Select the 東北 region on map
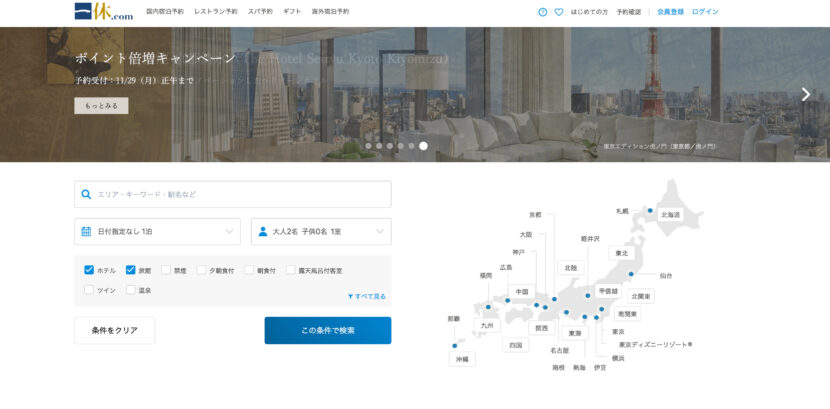 coord(621,253)
